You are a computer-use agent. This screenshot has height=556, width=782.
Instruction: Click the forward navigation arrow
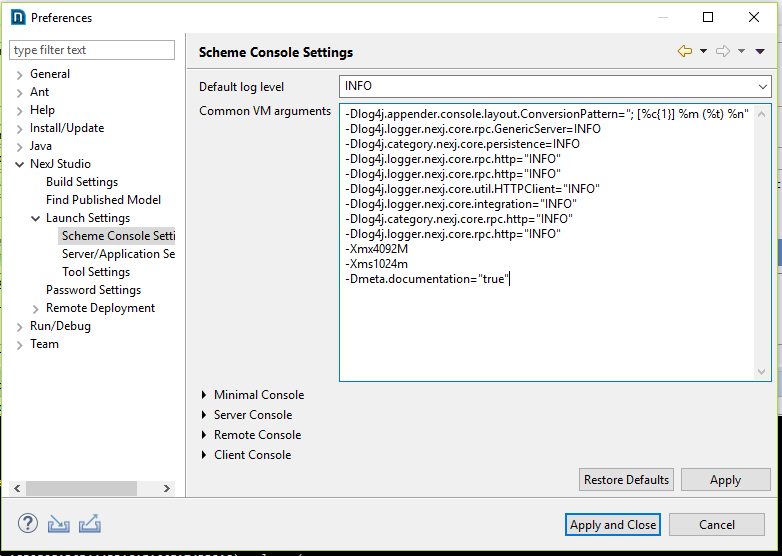[723, 51]
